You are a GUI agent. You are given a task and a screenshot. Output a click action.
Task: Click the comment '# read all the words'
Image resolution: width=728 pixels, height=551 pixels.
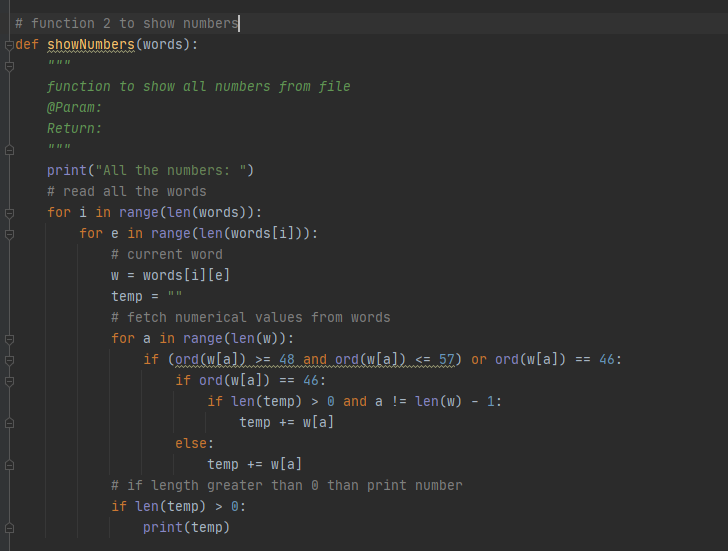click(x=127, y=191)
